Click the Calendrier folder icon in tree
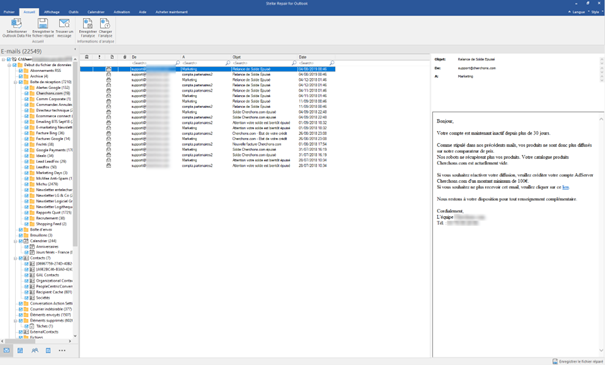Viewport: 605px width, 365px height. click(x=26, y=241)
